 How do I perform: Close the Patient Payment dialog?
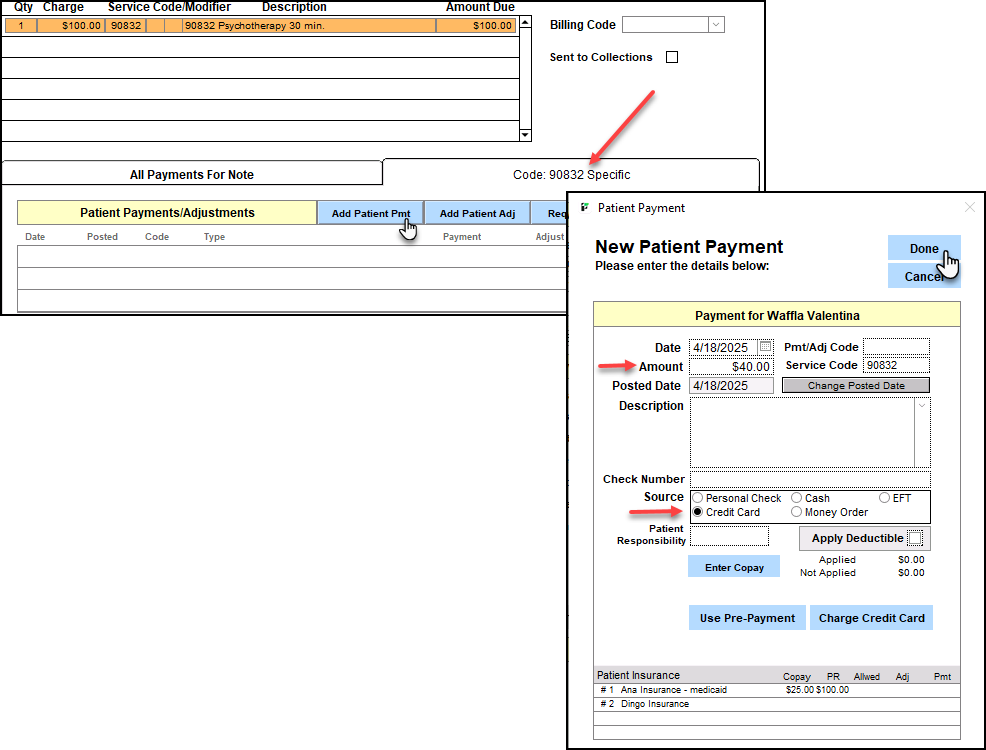pyautogui.click(x=968, y=208)
